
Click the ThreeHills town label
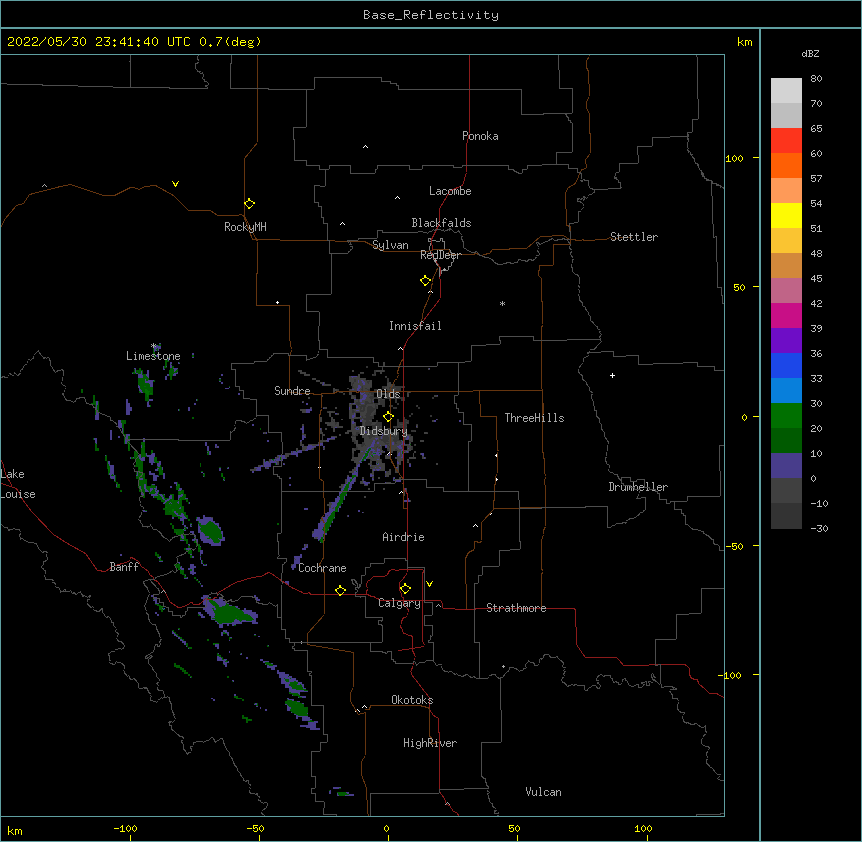point(534,418)
